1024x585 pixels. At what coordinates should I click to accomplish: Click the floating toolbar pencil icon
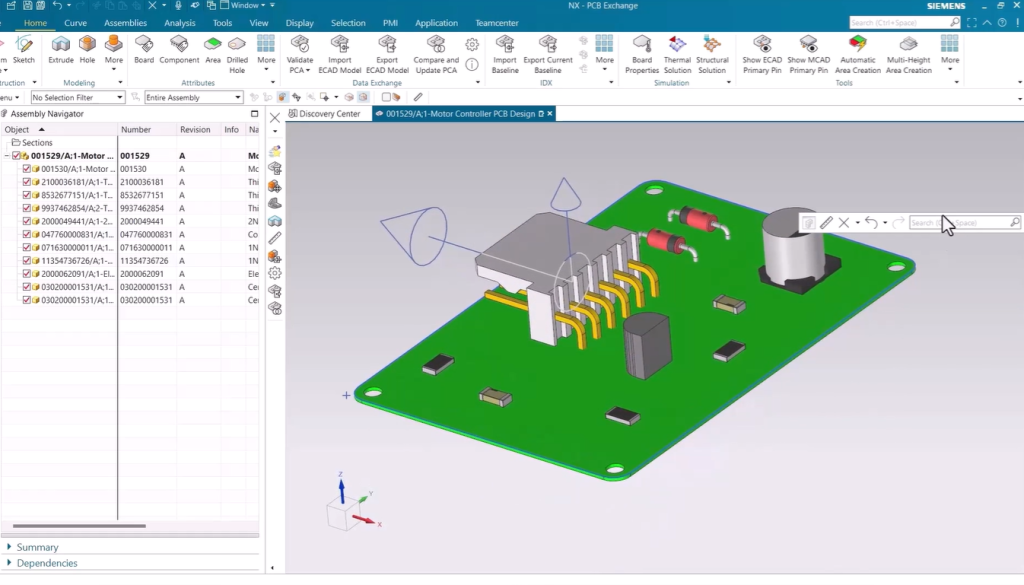click(826, 223)
